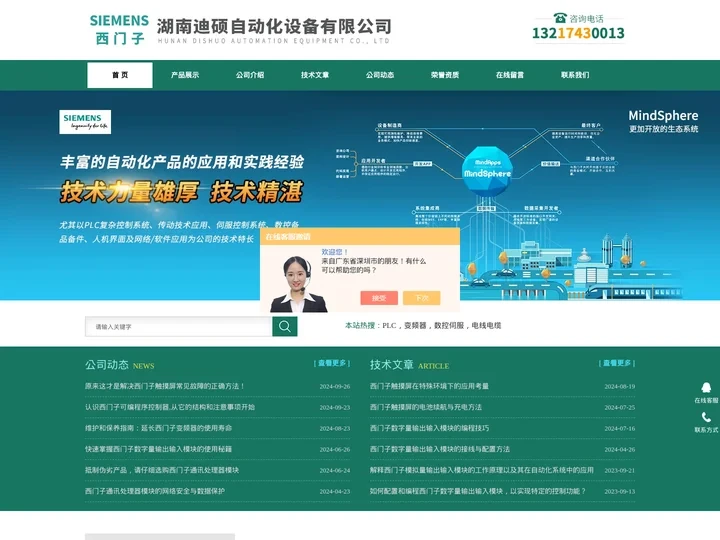The width and height of the screenshot is (720, 540).
Task: Click the phone number 13217430013
Action: tap(578, 33)
